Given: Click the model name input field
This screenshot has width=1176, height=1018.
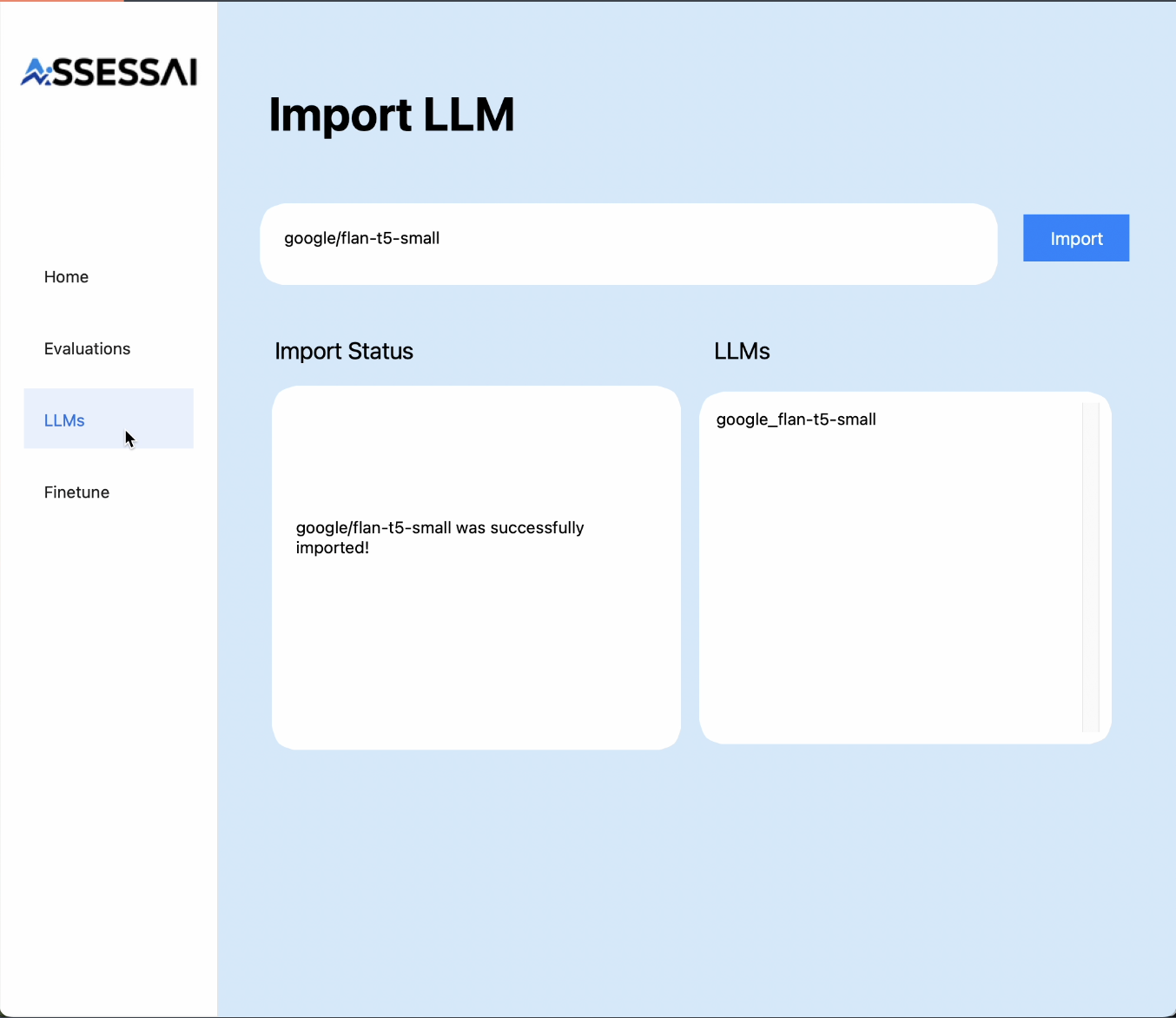Looking at the screenshot, I should pos(629,244).
